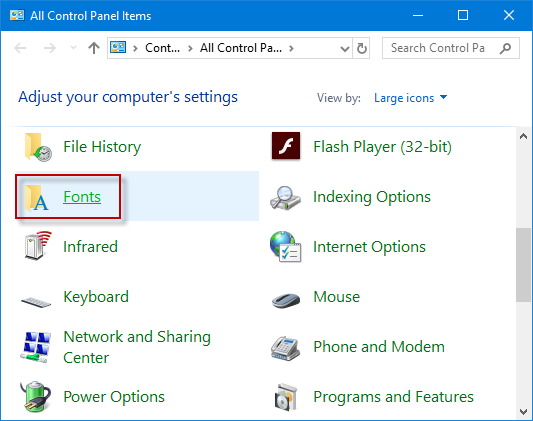
Task: Open the File History icon
Action: [38, 147]
